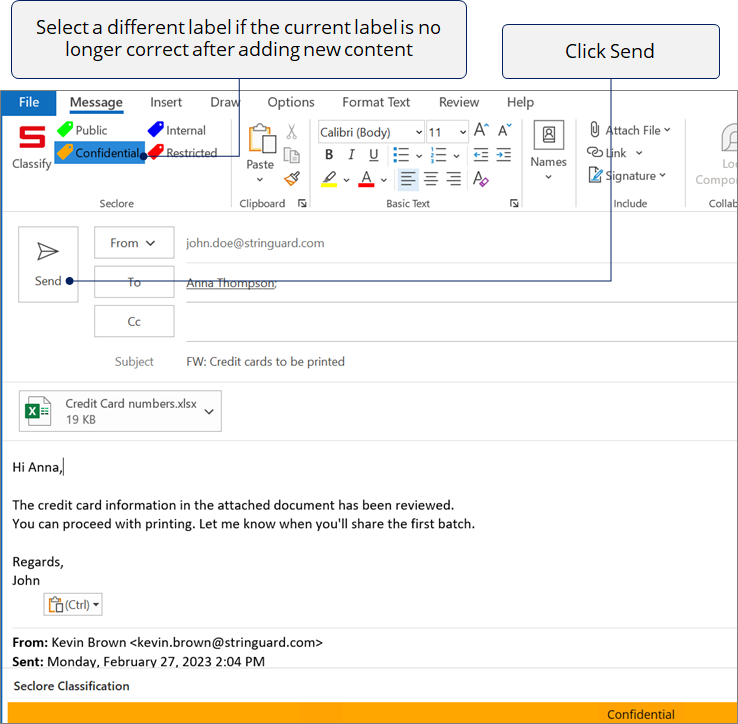Switch to the Format Text tab
Viewport: 738px width, 724px height.
376,102
